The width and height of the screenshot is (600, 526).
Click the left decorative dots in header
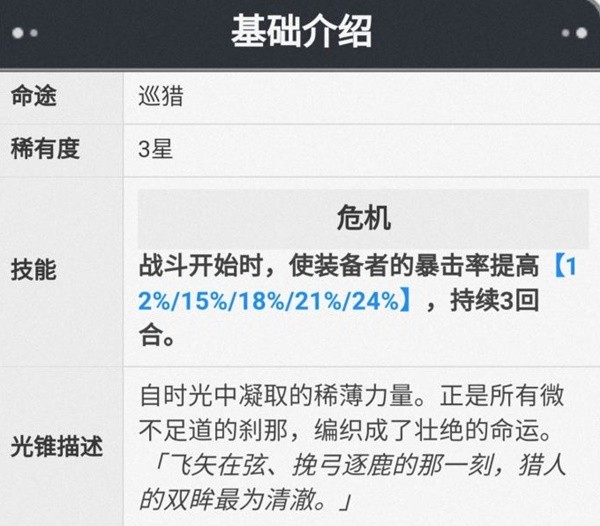25,33
